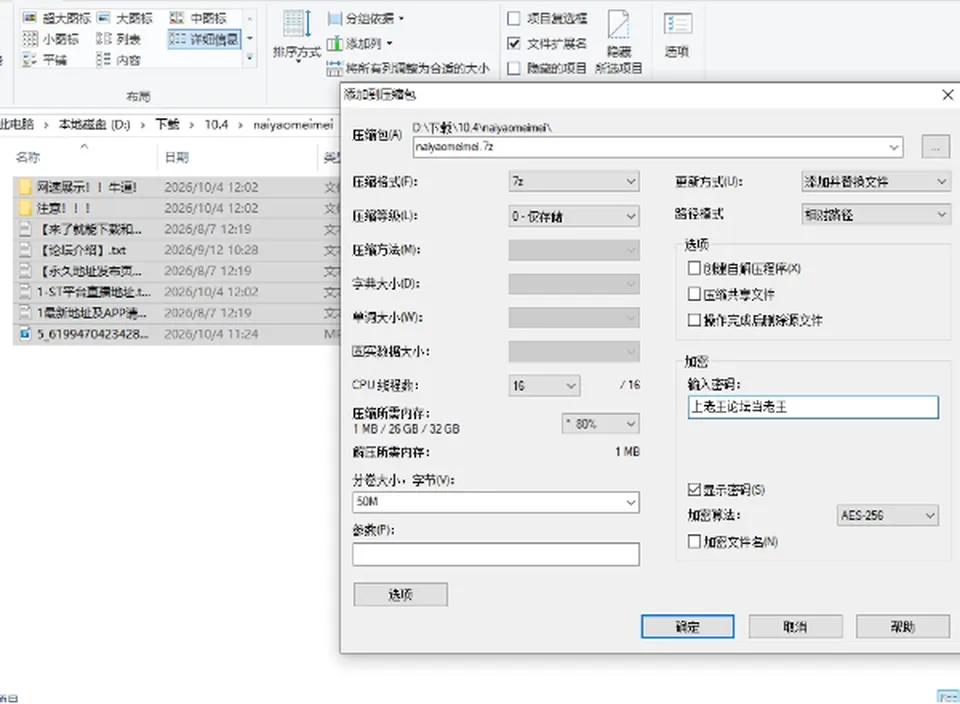Screen dimensions: 960x704
Task: Open the 选项 folder options icon in ribbon
Action: pos(677,36)
